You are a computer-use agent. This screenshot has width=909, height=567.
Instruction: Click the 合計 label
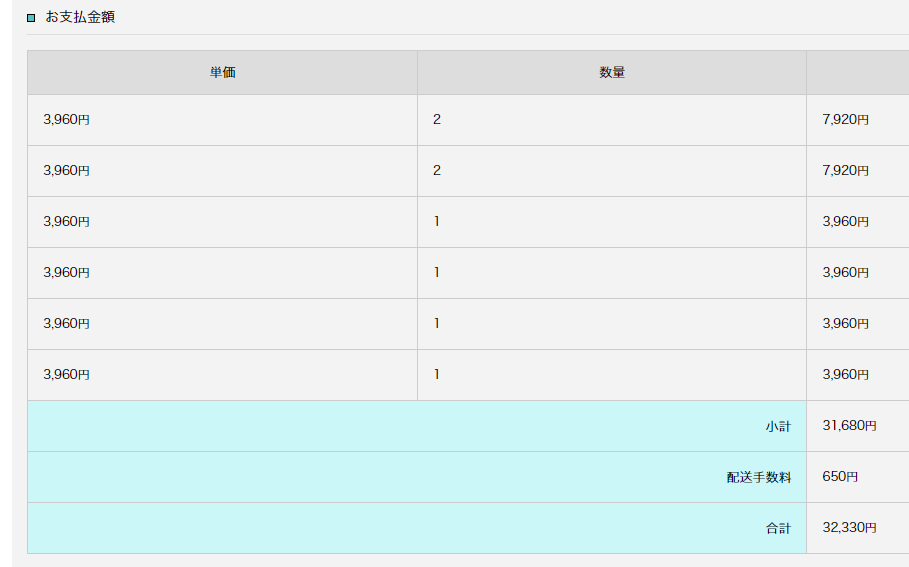click(x=778, y=529)
